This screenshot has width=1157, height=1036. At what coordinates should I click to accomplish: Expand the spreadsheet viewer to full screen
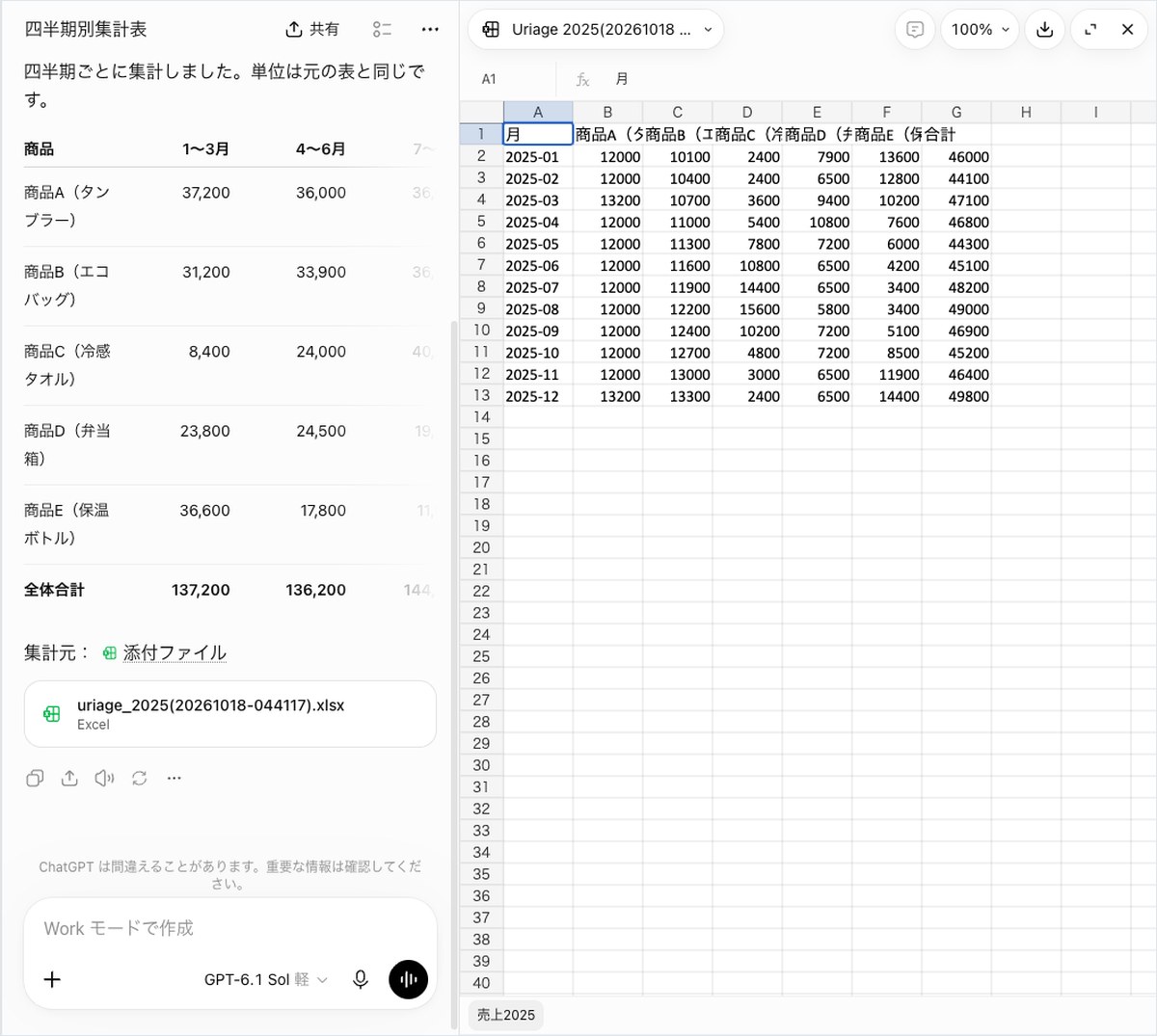point(1090,30)
